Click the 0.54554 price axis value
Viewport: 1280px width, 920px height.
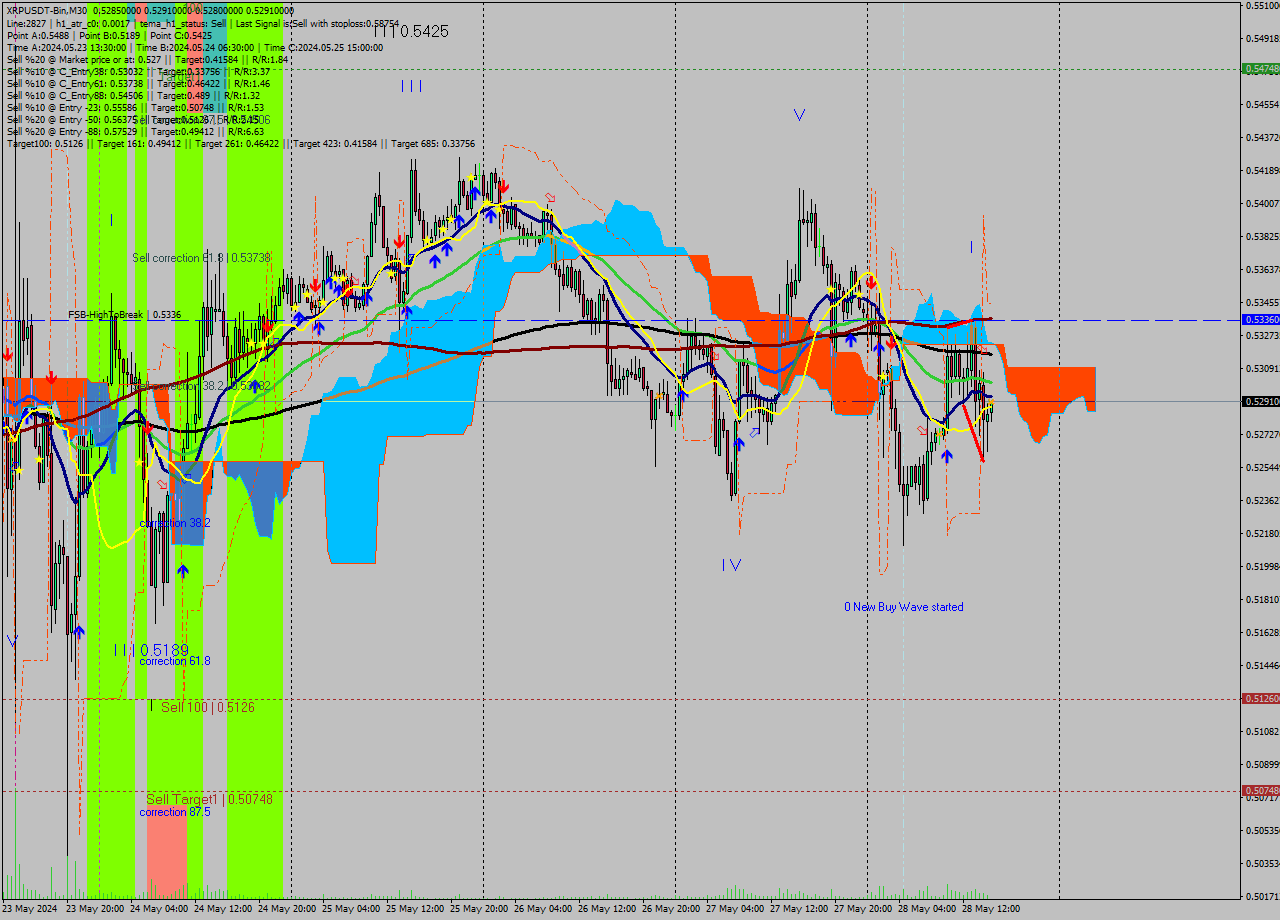tap(1263, 104)
